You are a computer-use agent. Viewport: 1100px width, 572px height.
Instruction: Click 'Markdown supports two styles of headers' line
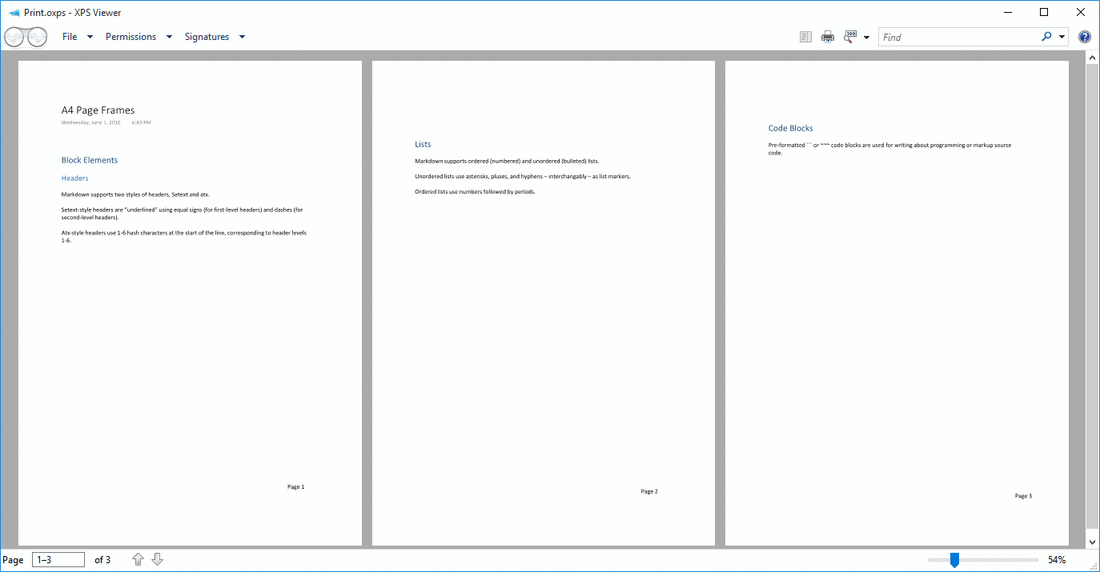tap(135, 194)
